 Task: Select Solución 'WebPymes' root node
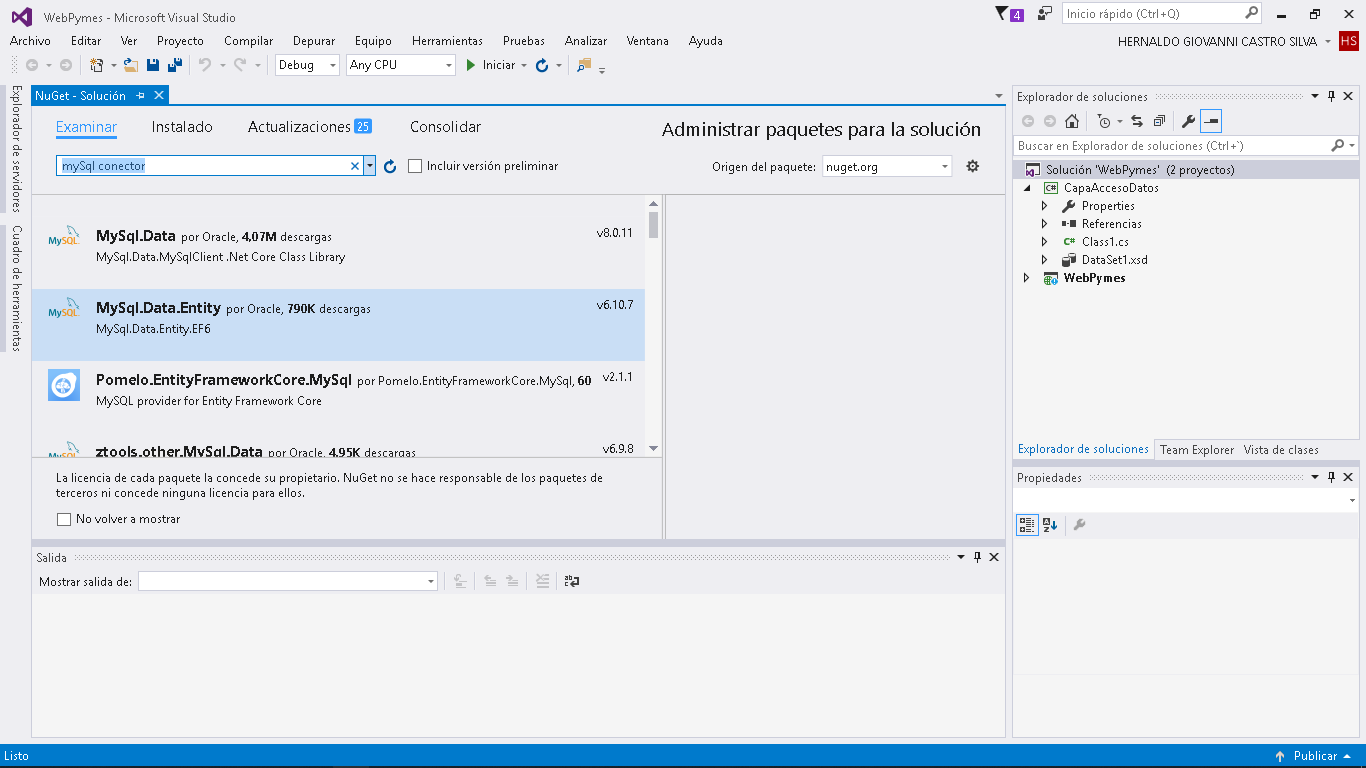click(x=1140, y=170)
